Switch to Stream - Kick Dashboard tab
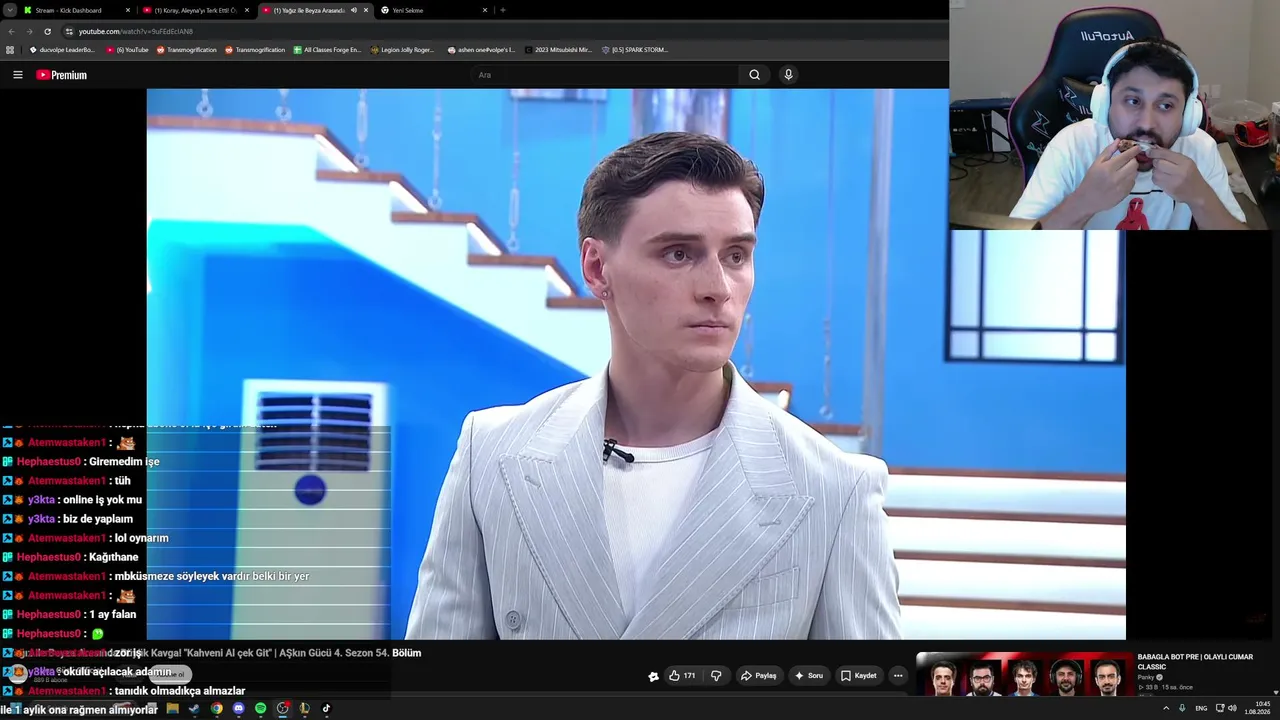This screenshot has height=720, width=1280. click(76, 10)
